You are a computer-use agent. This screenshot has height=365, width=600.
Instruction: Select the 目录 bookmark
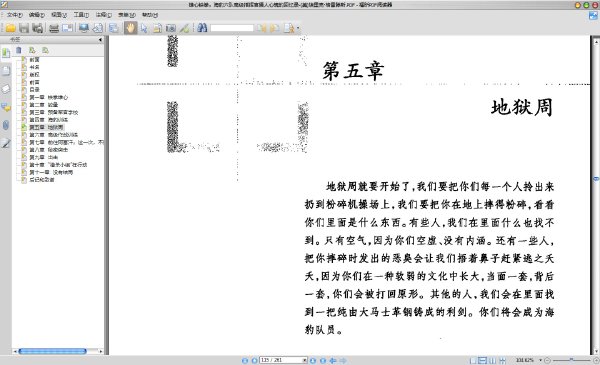point(34,90)
